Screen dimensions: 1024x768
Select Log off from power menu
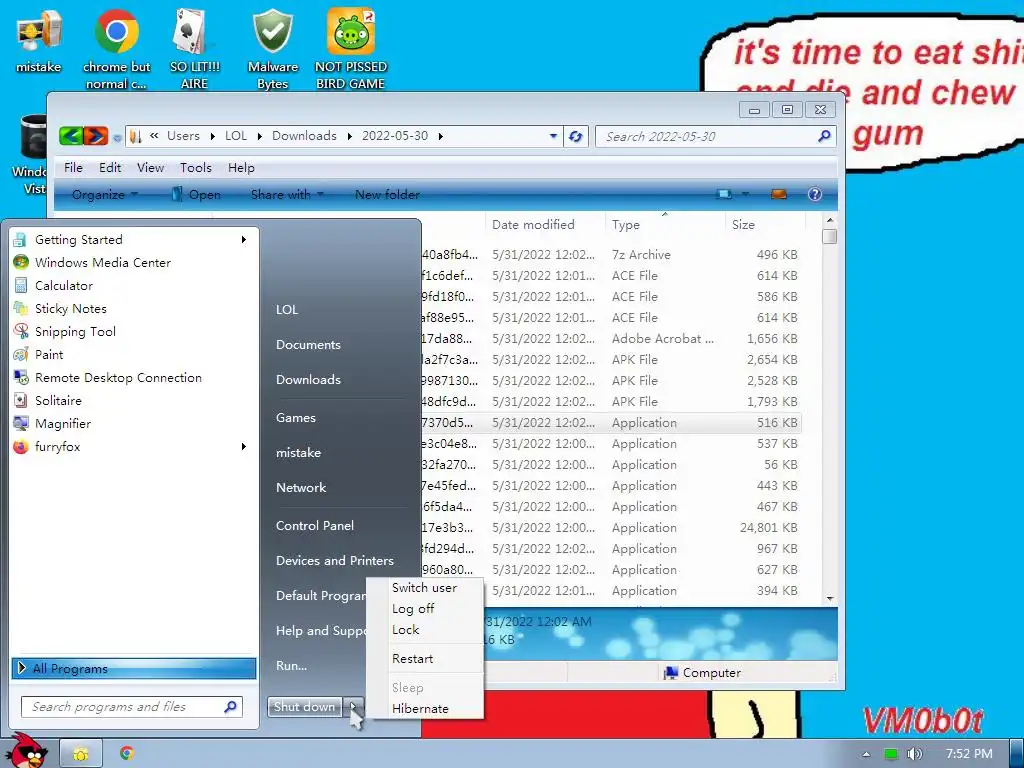[x=424, y=609]
